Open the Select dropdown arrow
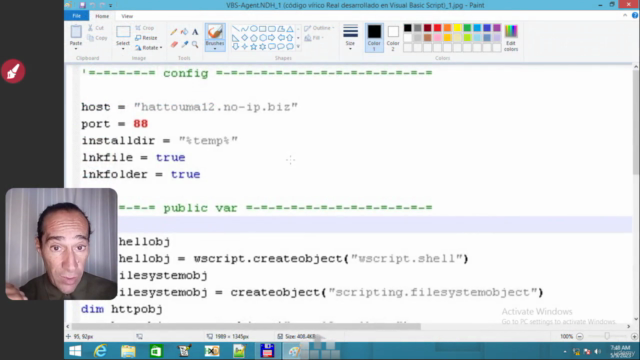 coord(123,49)
